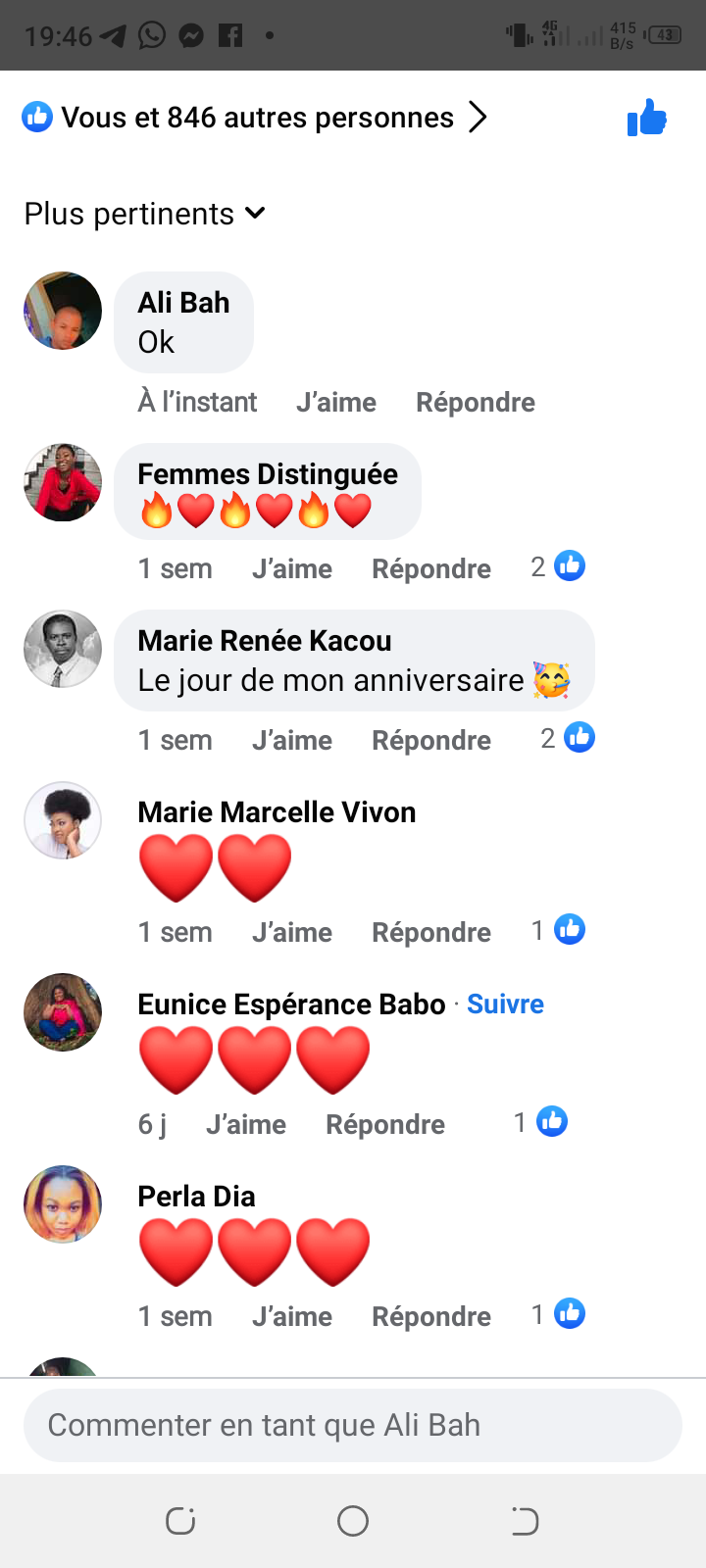This screenshot has height=1568, width=706.
Task: Show reactions on Marie Marcelle Vivon's comment
Action: [x=559, y=930]
